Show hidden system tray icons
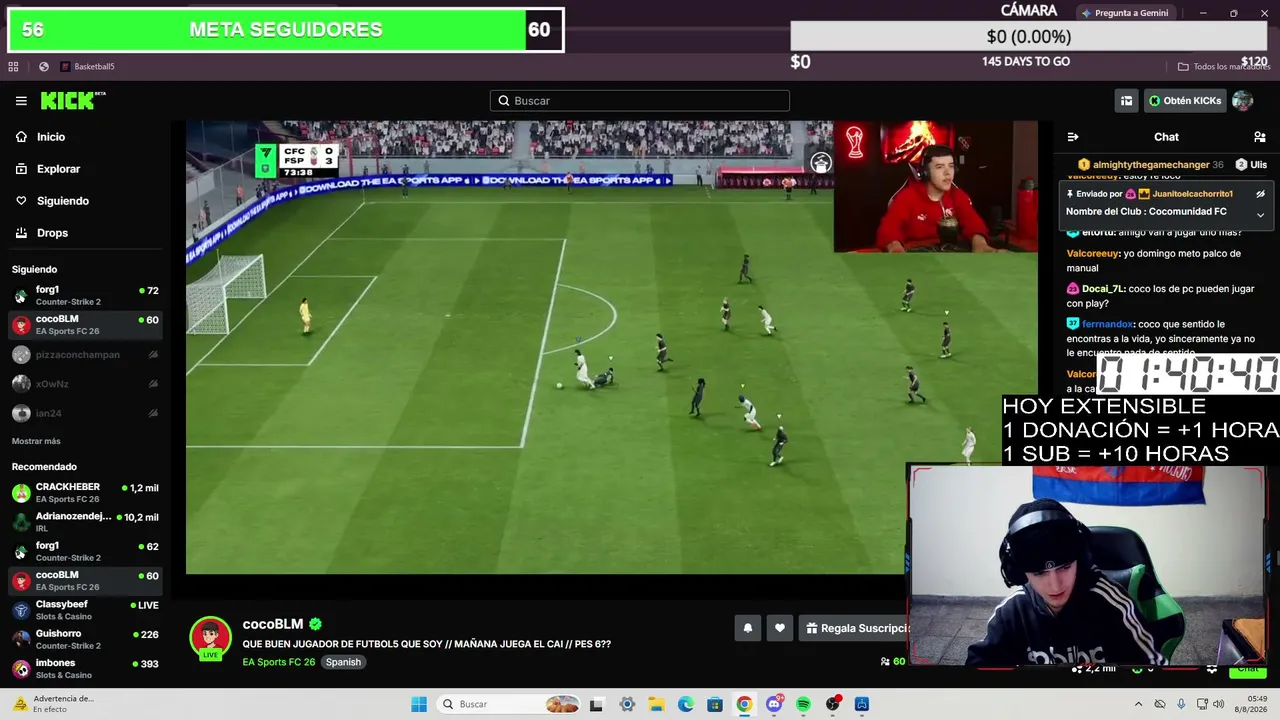 pyautogui.click(x=1137, y=704)
